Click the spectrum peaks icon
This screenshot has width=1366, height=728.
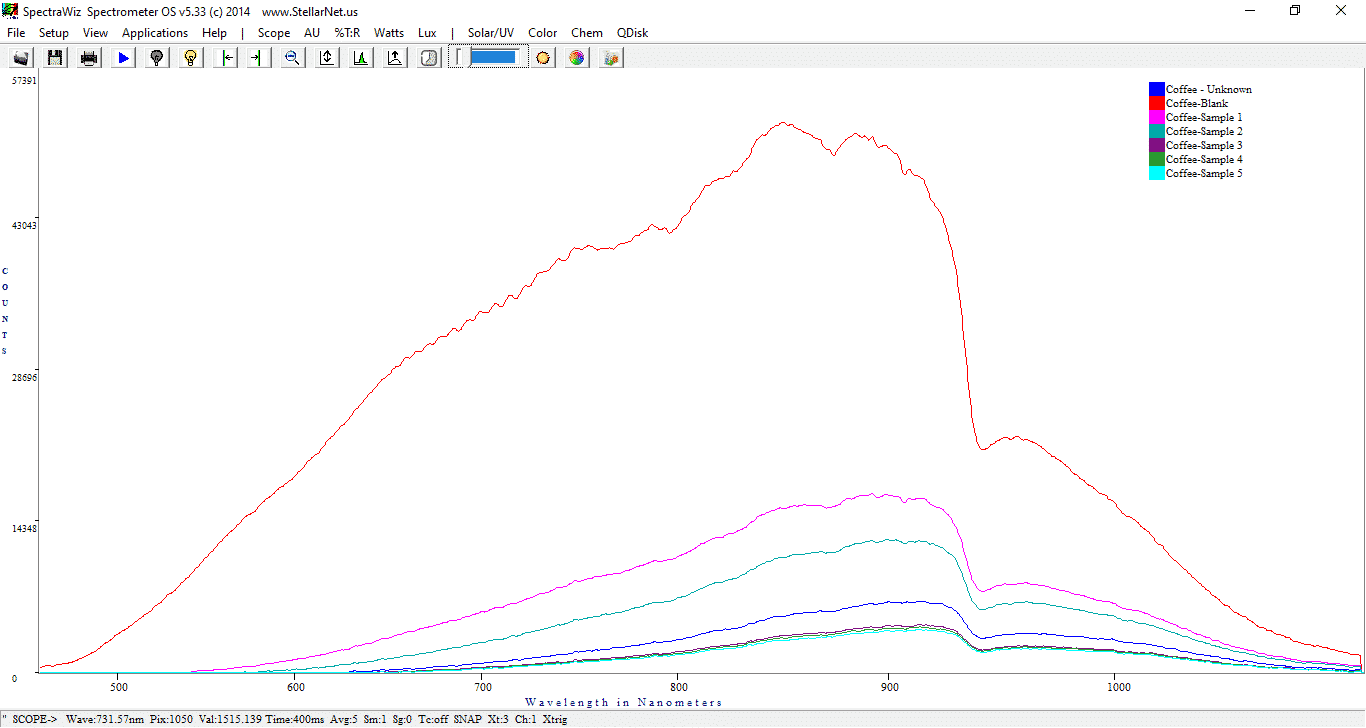tap(361, 58)
